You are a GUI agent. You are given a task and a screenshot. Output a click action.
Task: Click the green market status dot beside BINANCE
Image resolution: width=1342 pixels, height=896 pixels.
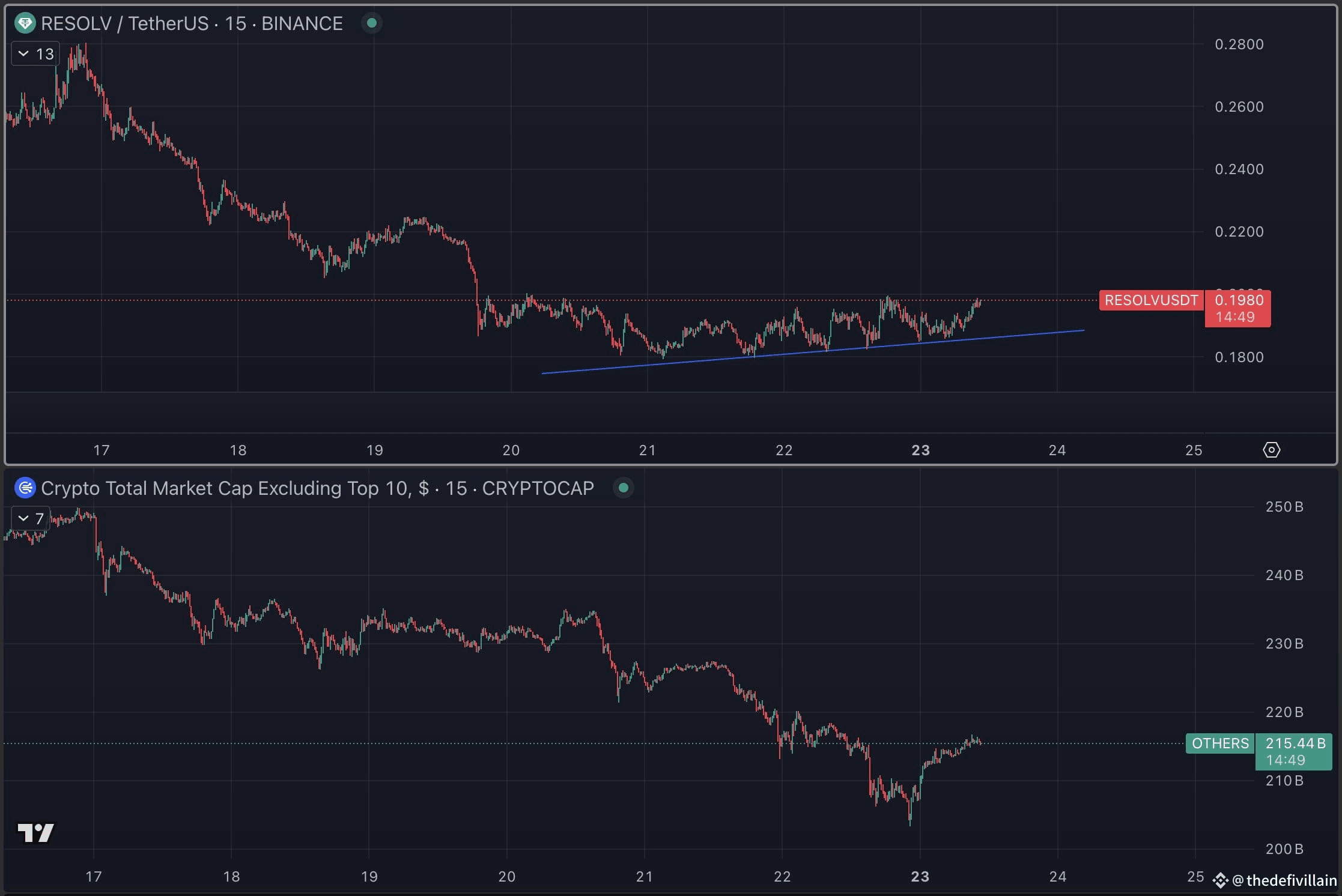(x=372, y=23)
